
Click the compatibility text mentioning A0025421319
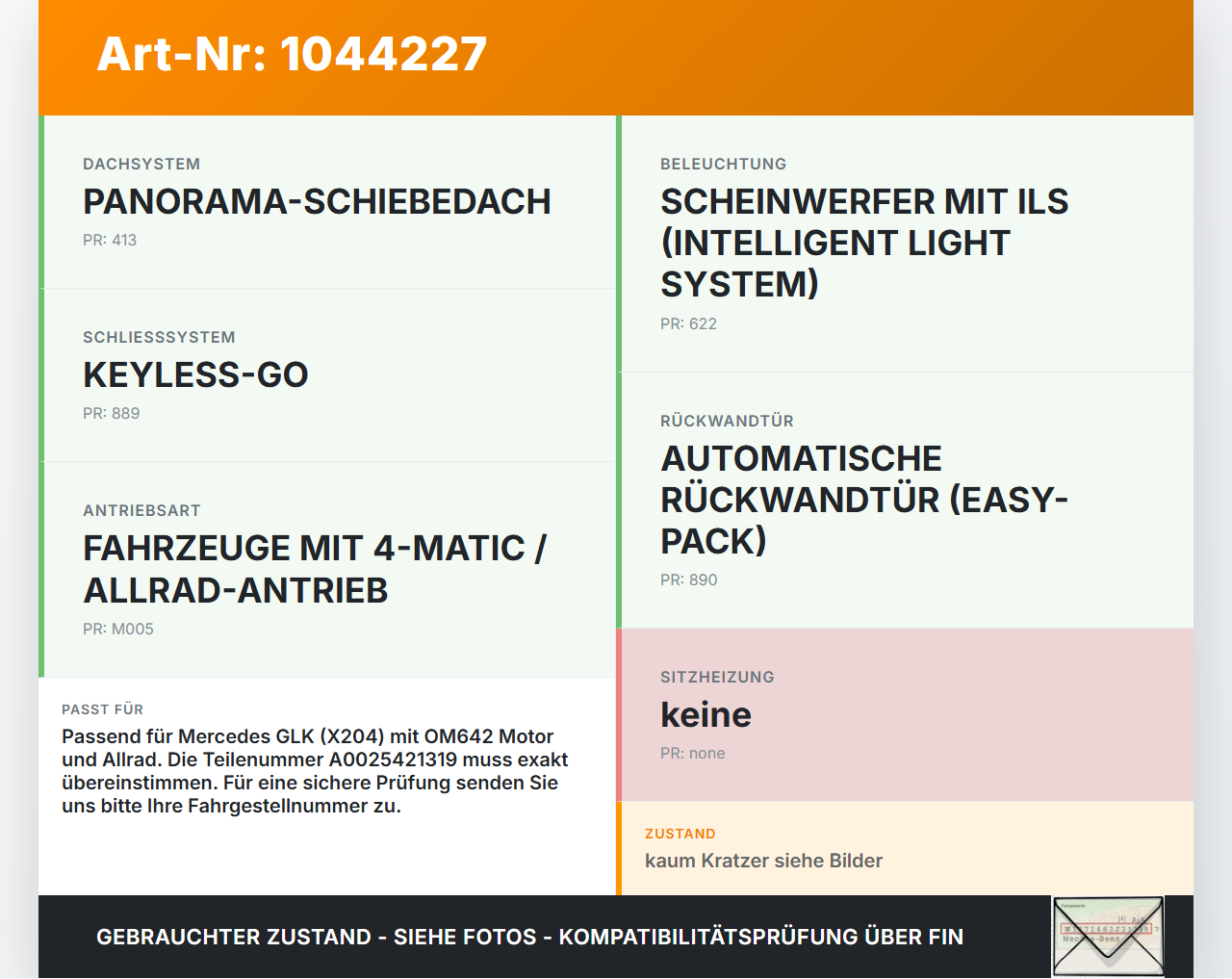tap(315, 771)
